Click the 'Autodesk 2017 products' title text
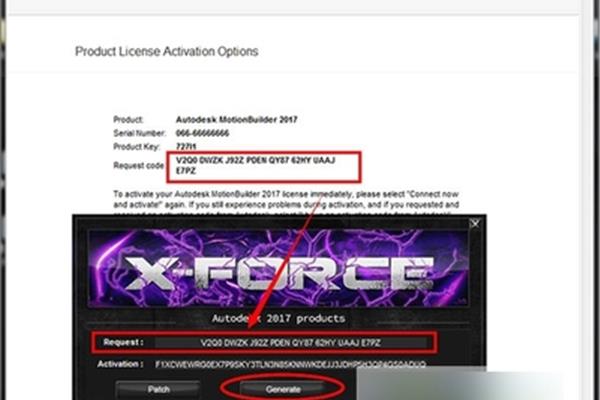Viewport: 600px width, 400px height. 279,318
